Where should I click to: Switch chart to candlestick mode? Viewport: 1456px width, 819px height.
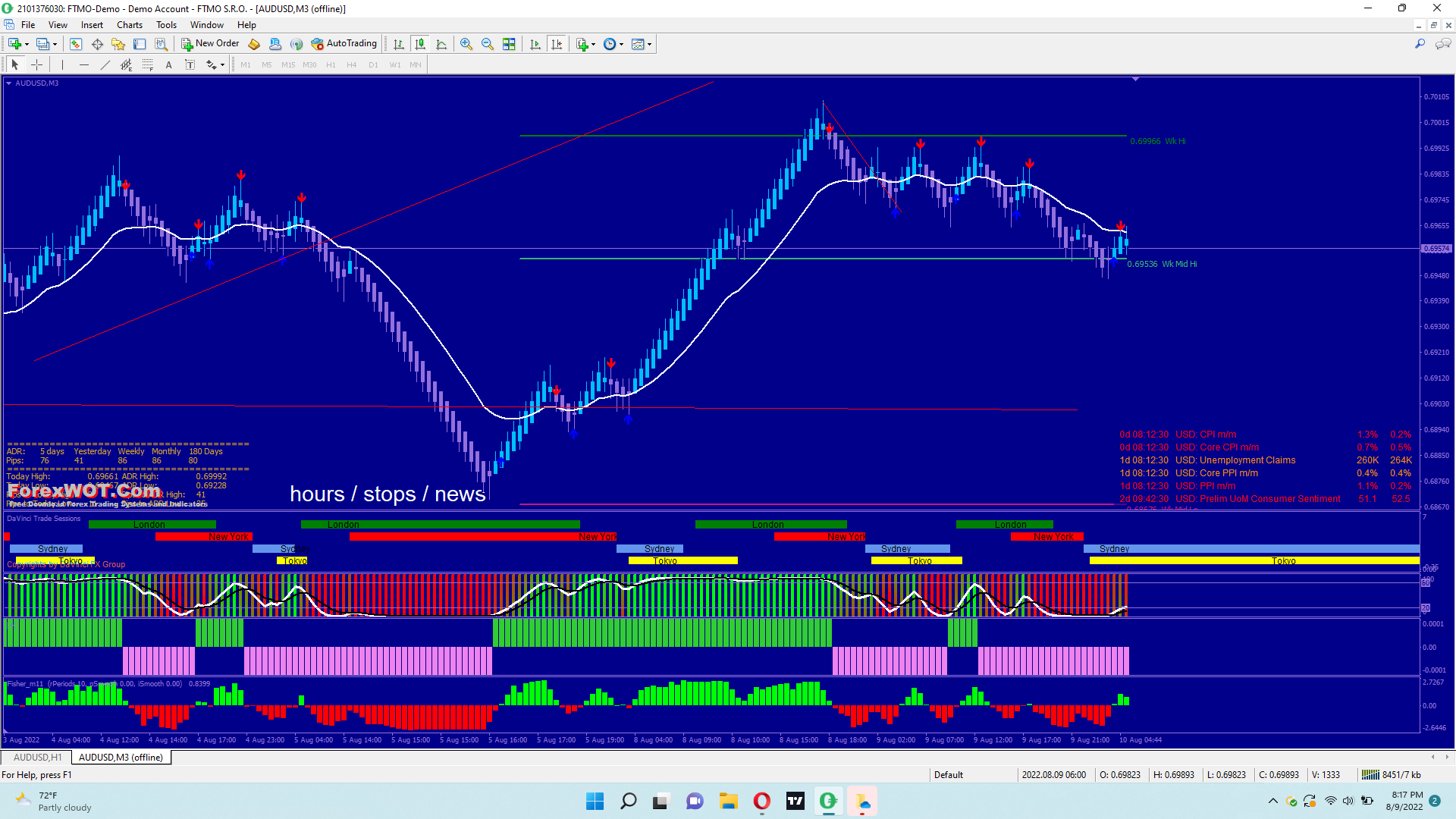point(420,44)
